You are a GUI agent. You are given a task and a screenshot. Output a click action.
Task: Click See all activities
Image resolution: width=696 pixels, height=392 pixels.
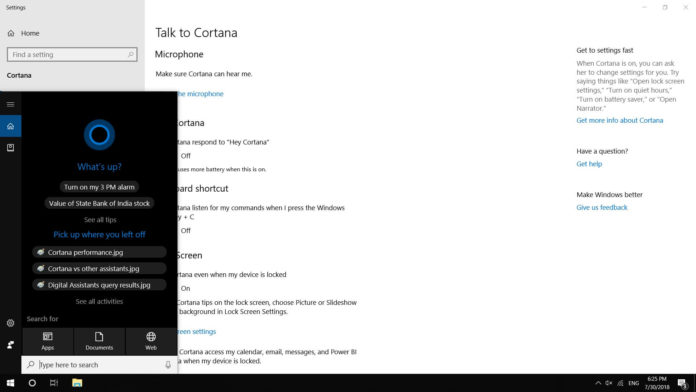(99, 301)
